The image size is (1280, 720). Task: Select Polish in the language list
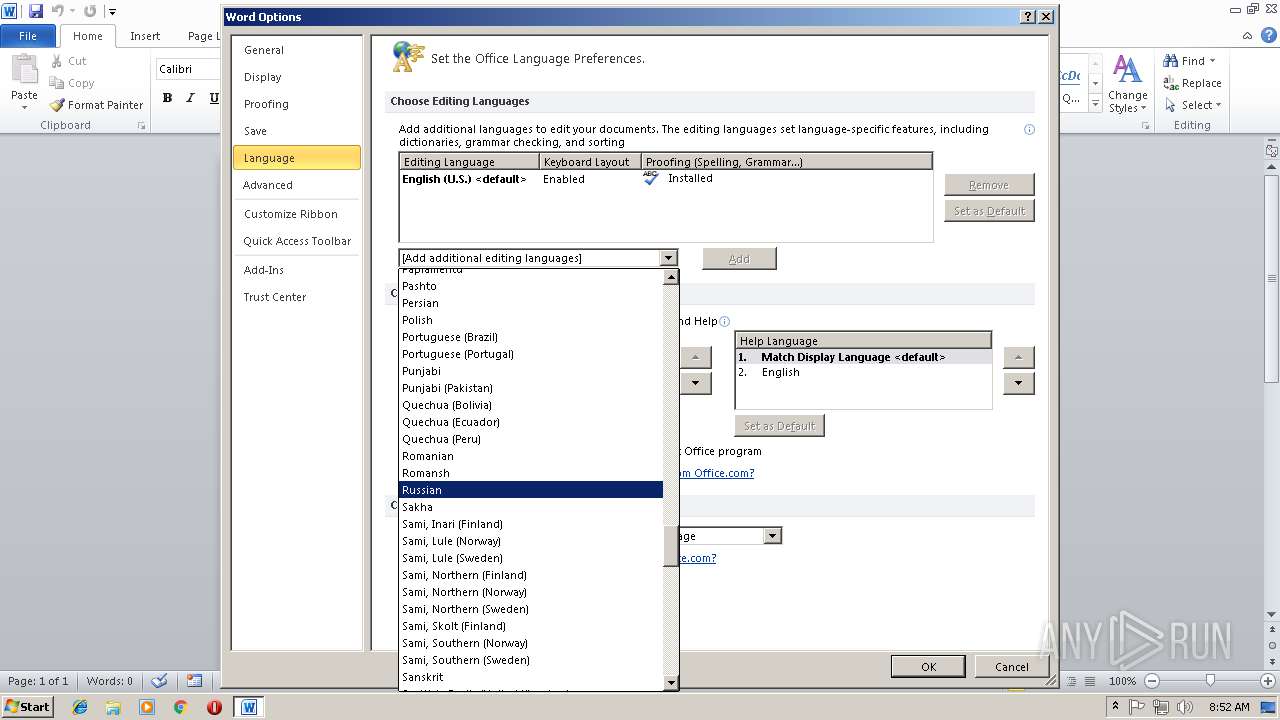point(530,320)
